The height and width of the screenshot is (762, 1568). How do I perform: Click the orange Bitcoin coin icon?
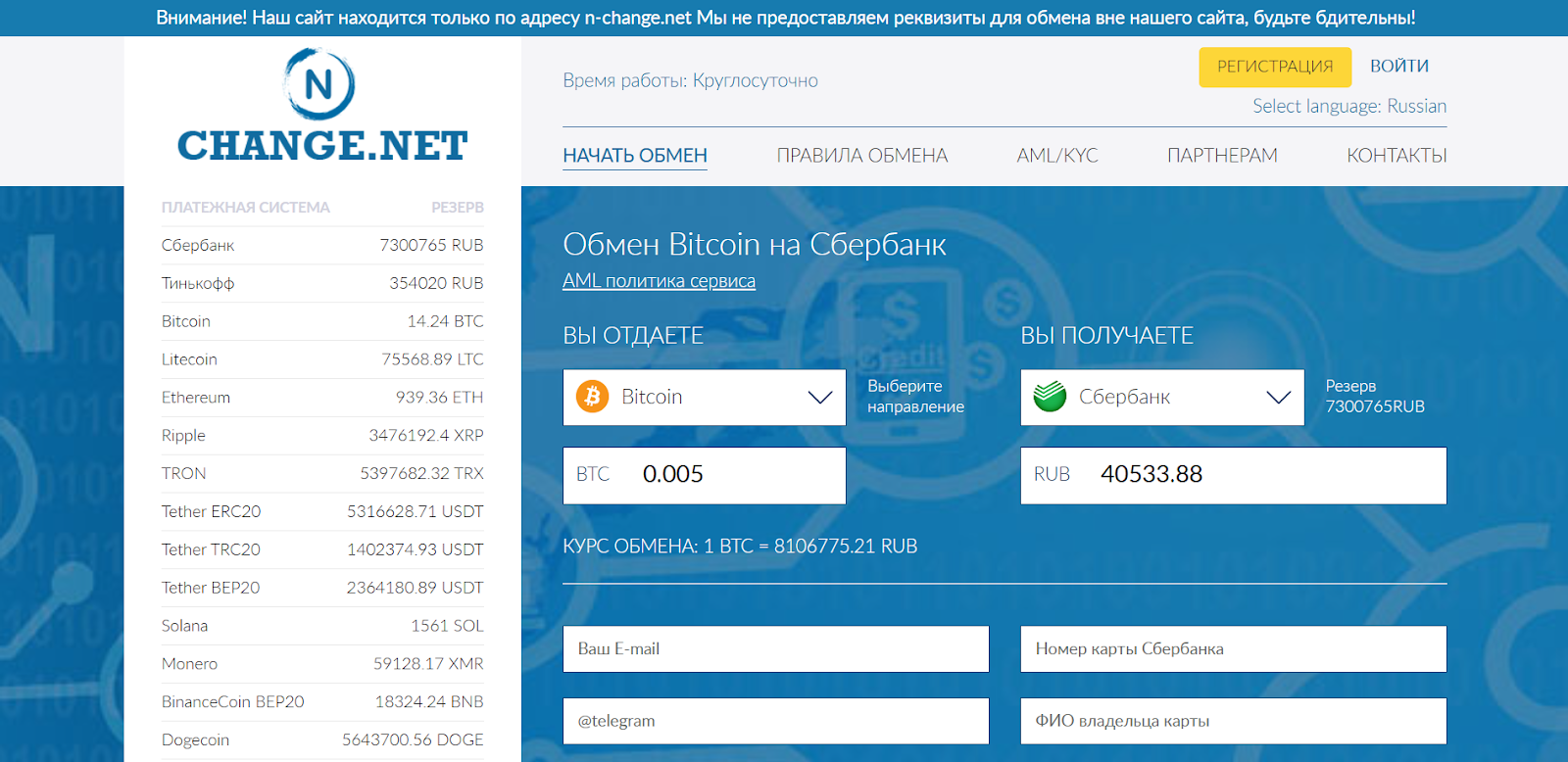point(592,397)
